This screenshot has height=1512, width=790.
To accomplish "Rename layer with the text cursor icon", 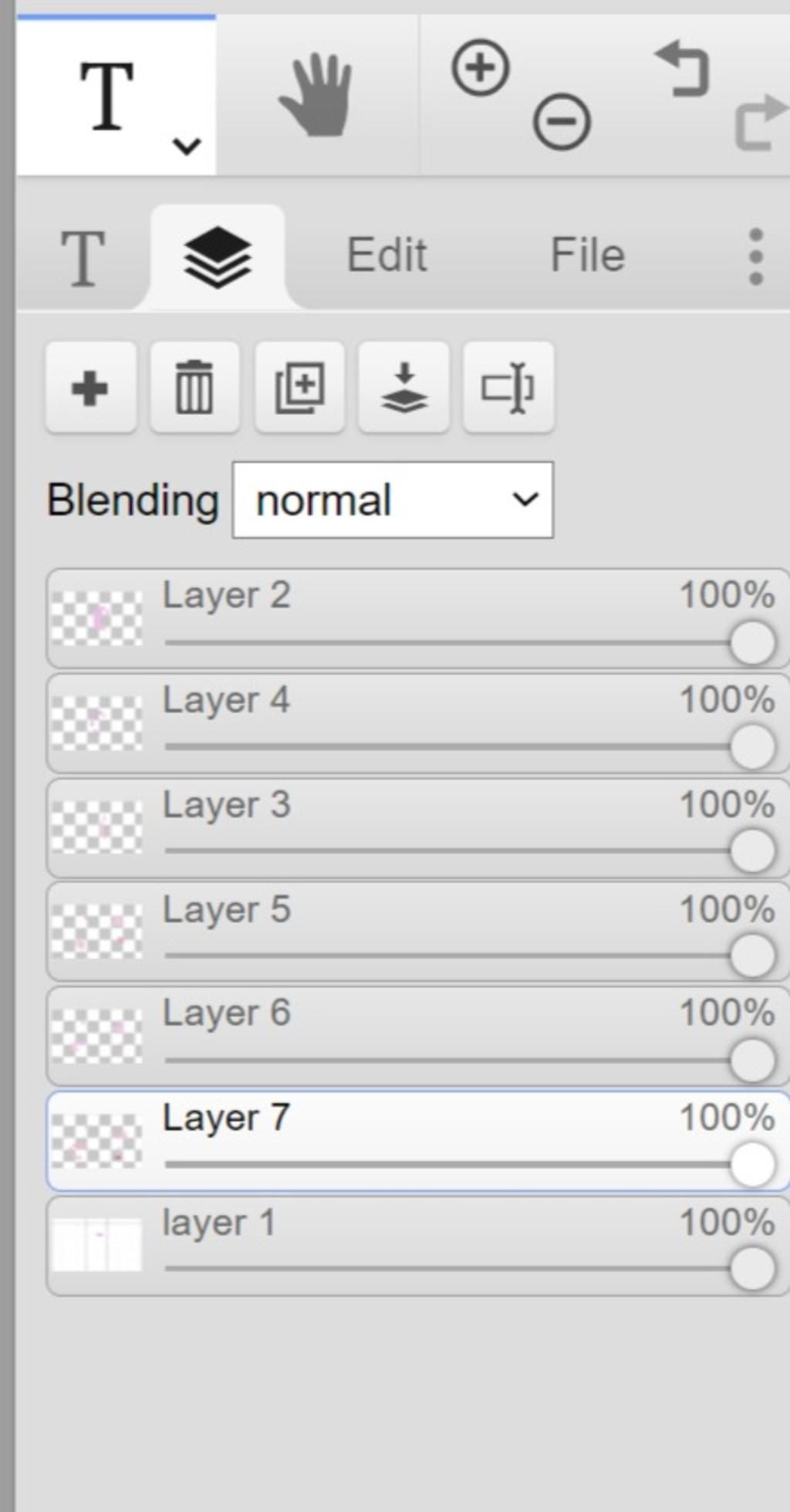I will point(508,387).
